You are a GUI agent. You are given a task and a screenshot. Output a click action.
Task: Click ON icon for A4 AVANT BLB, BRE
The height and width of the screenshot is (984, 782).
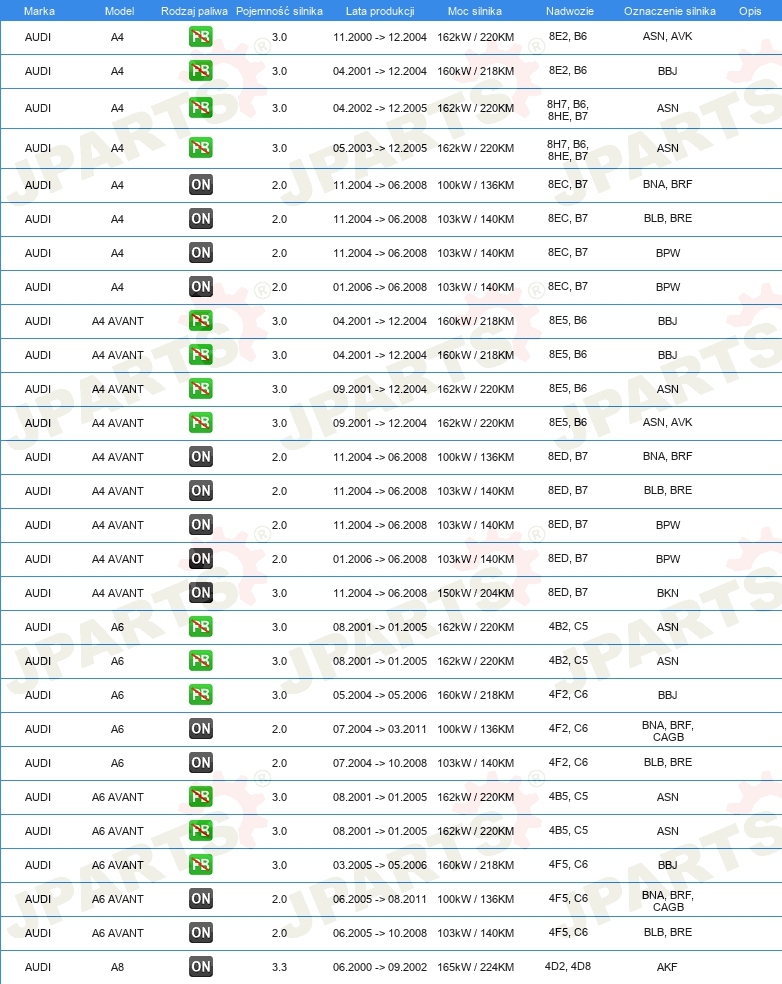(x=201, y=491)
